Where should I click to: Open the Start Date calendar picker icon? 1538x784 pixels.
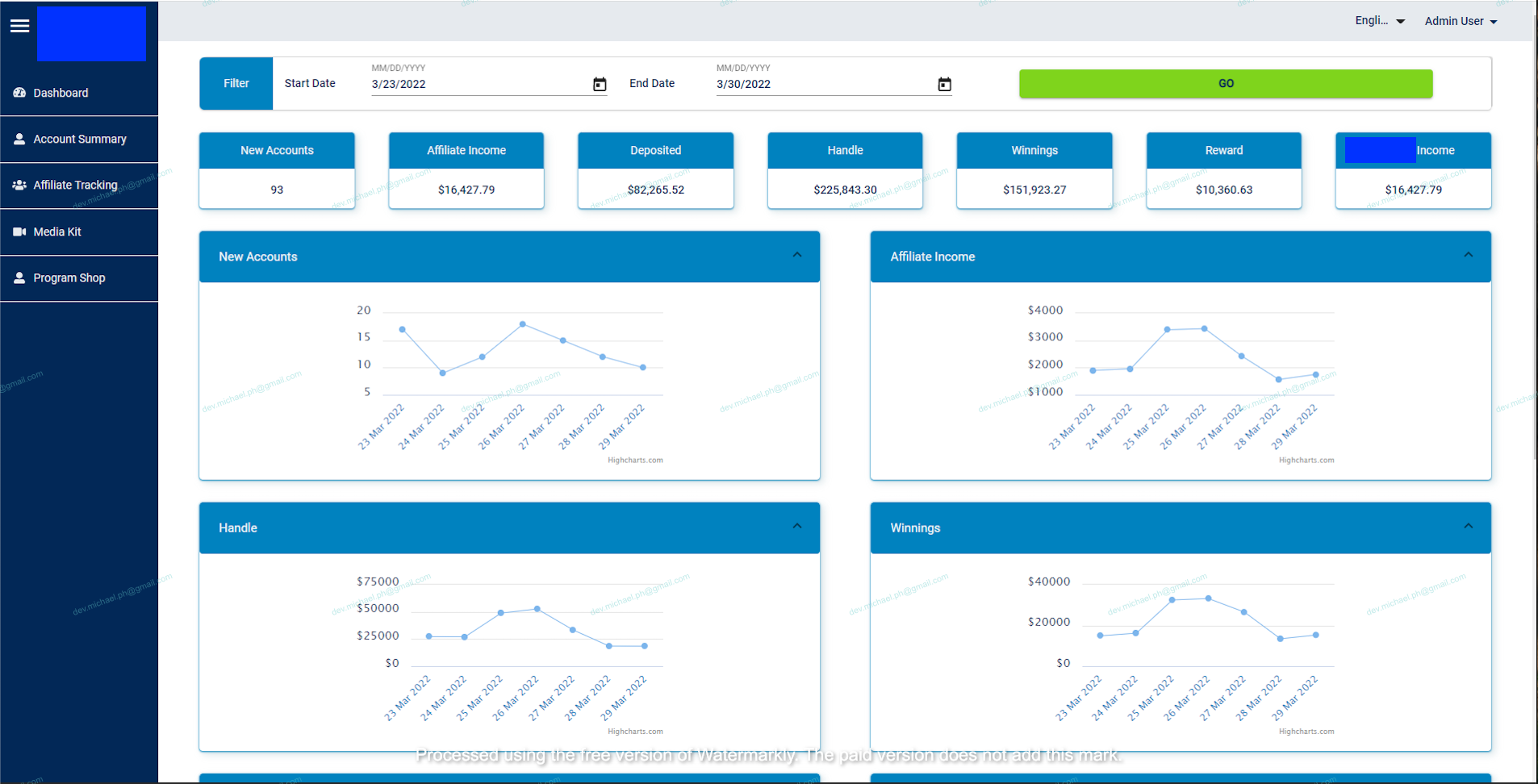600,85
